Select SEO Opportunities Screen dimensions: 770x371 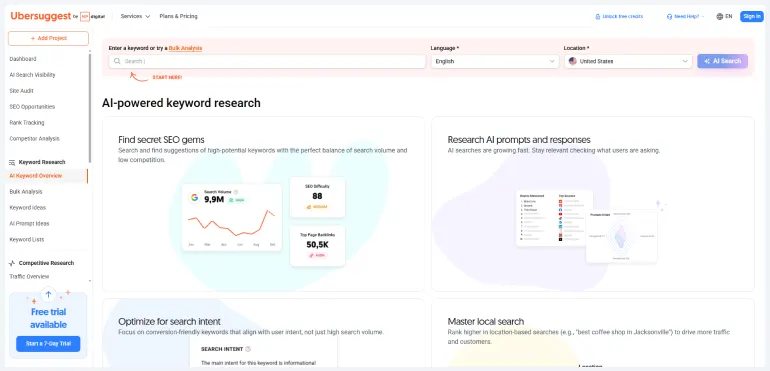point(32,107)
